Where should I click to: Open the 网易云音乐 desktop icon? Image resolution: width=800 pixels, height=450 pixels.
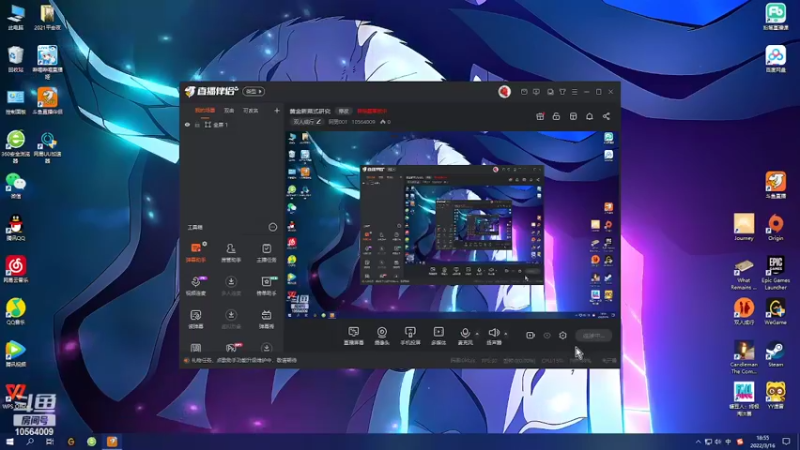(16, 269)
